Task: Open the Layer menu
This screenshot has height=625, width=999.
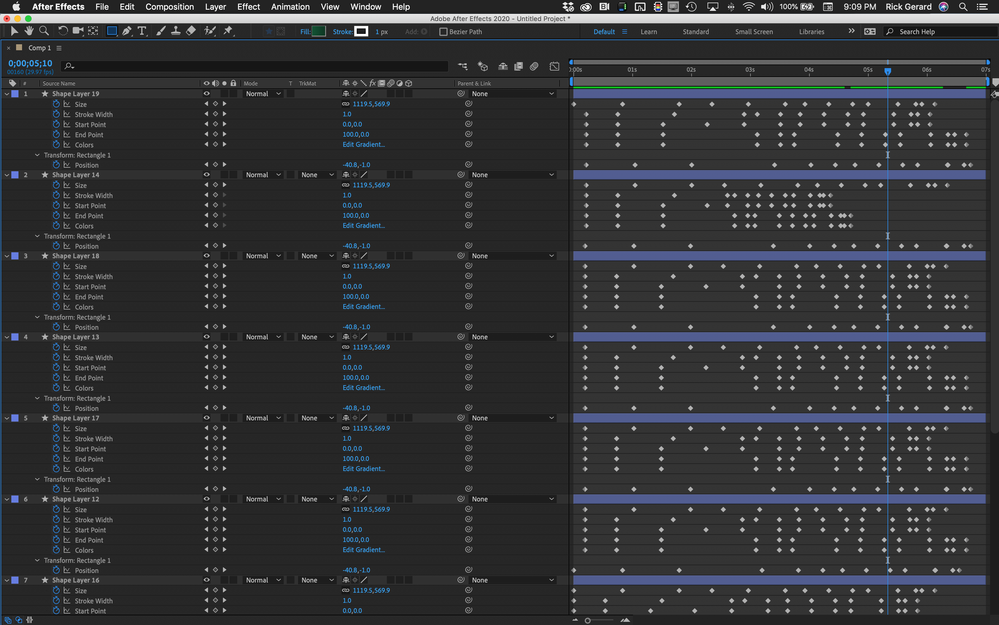Action: click(x=215, y=6)
